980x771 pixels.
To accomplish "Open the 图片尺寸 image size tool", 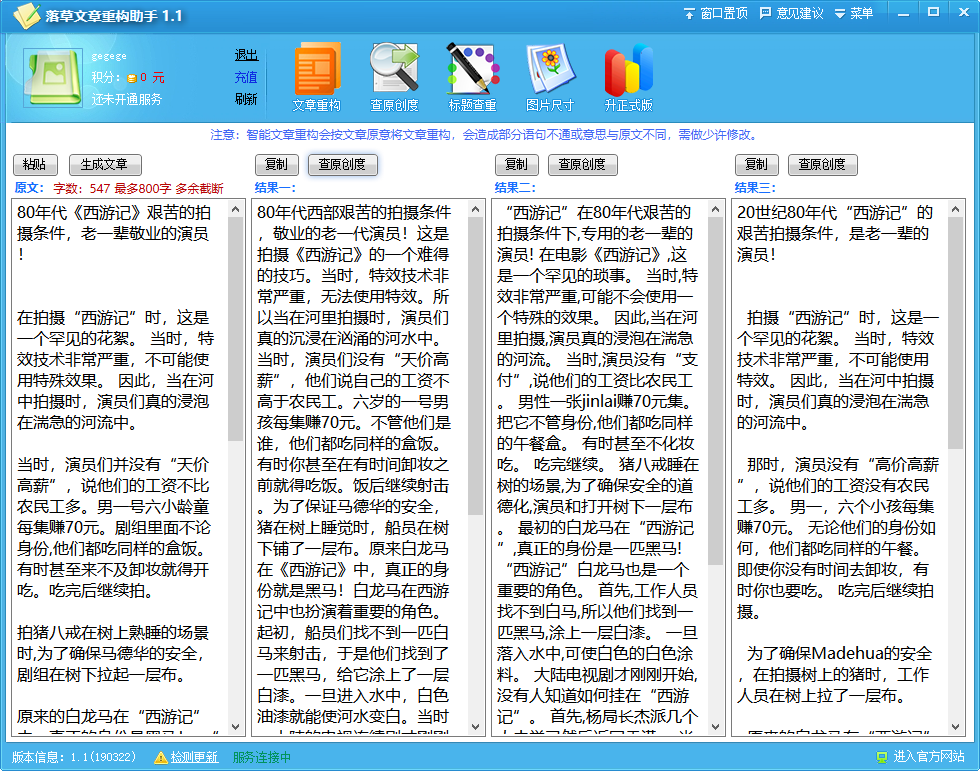I will [550, 76].
